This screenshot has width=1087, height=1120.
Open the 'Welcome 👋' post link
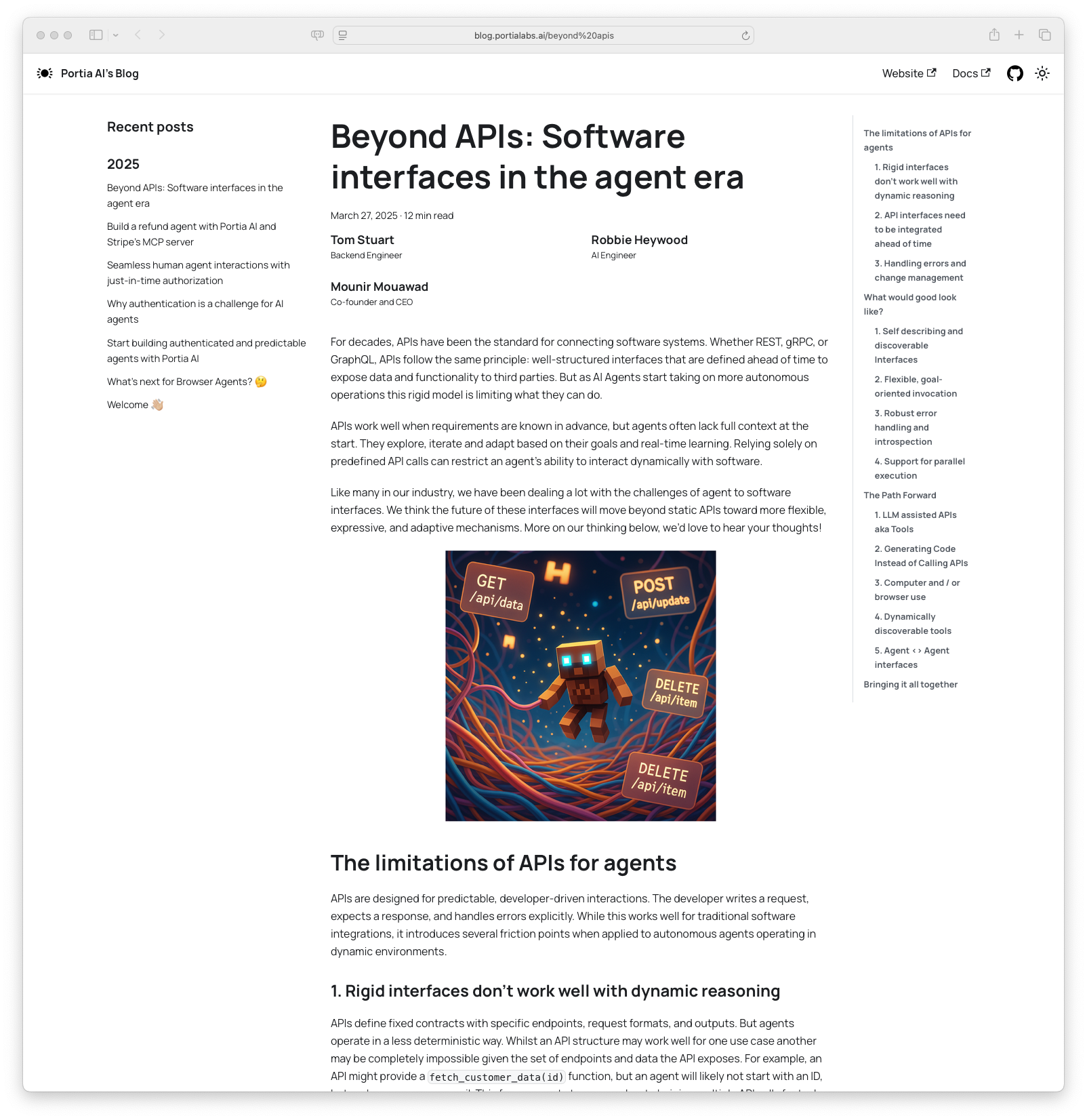click(x=130, y=404)
